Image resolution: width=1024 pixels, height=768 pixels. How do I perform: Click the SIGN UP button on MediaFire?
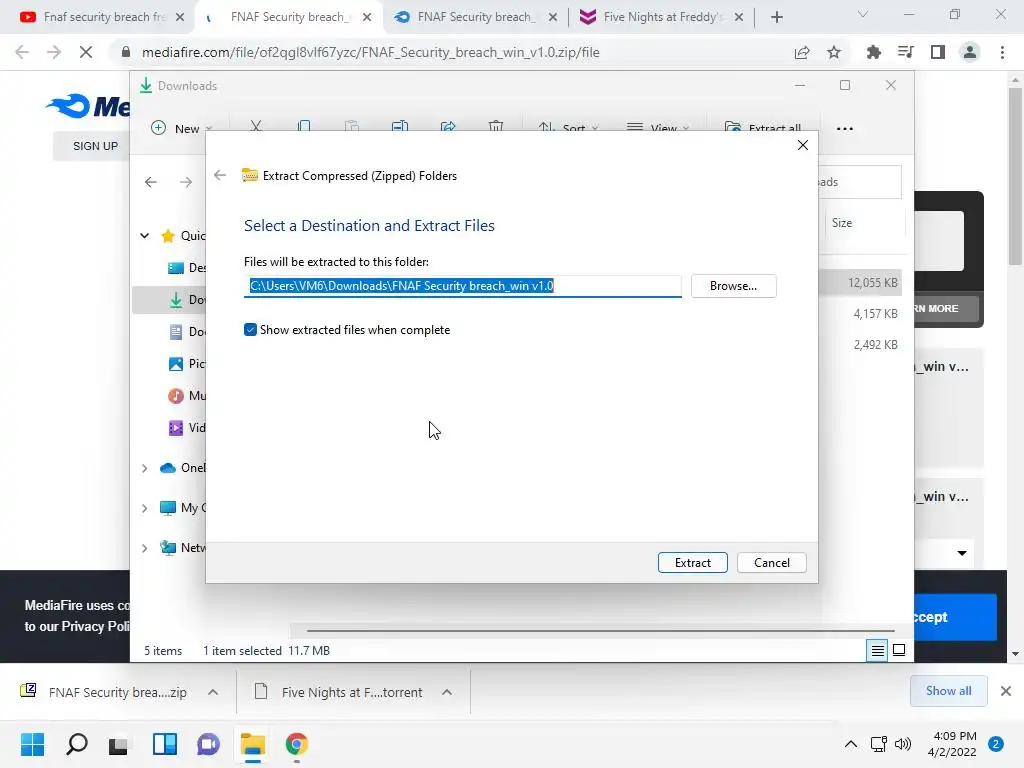[x=95, y=146]
